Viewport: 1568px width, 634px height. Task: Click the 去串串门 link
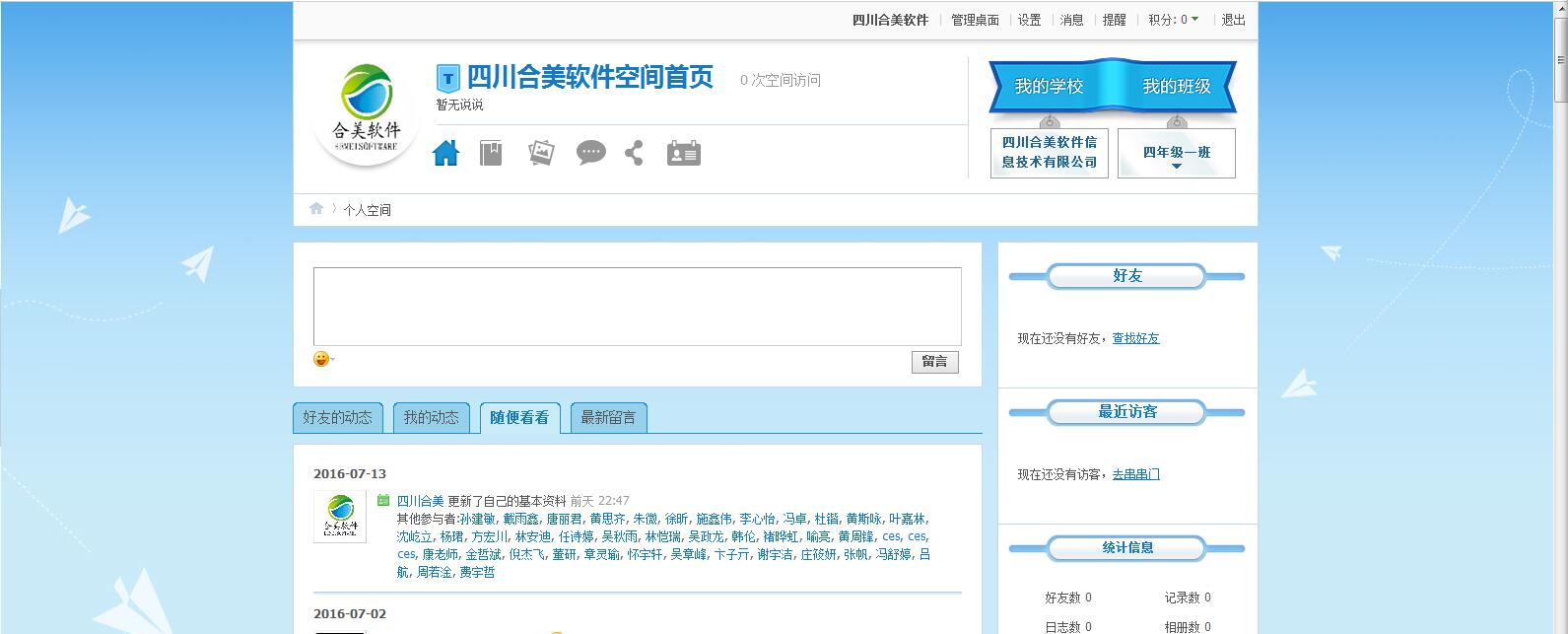[x=1135, y=474]
